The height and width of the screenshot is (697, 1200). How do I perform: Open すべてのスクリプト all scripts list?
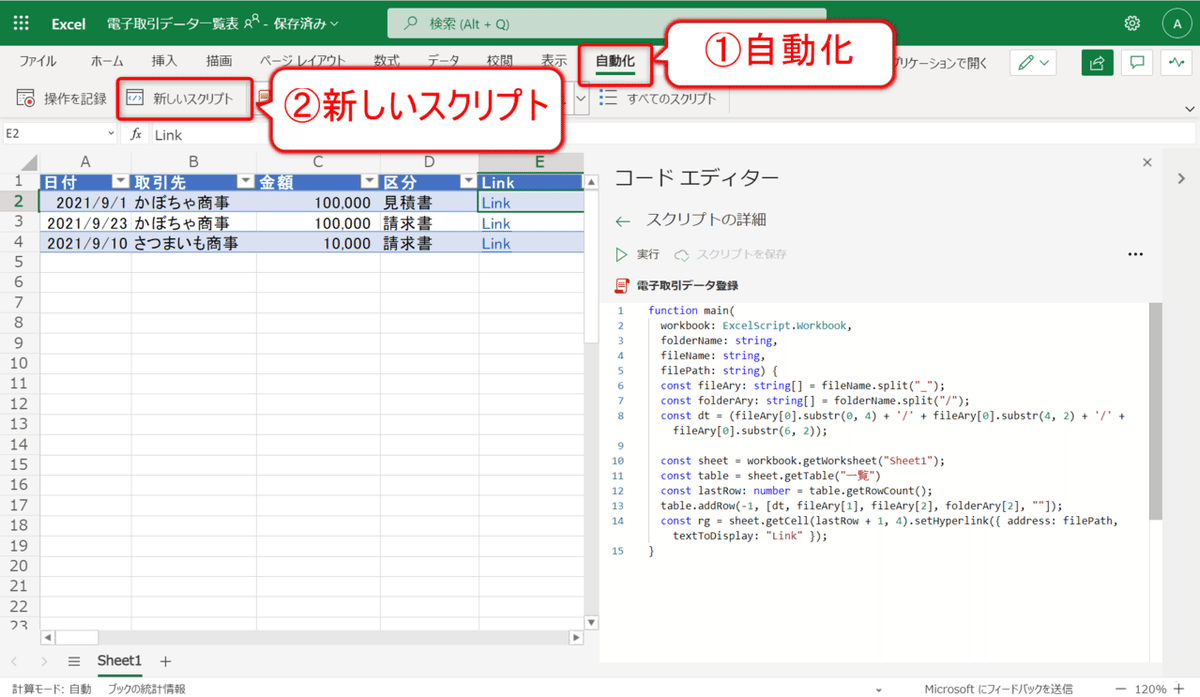(659, 99)
